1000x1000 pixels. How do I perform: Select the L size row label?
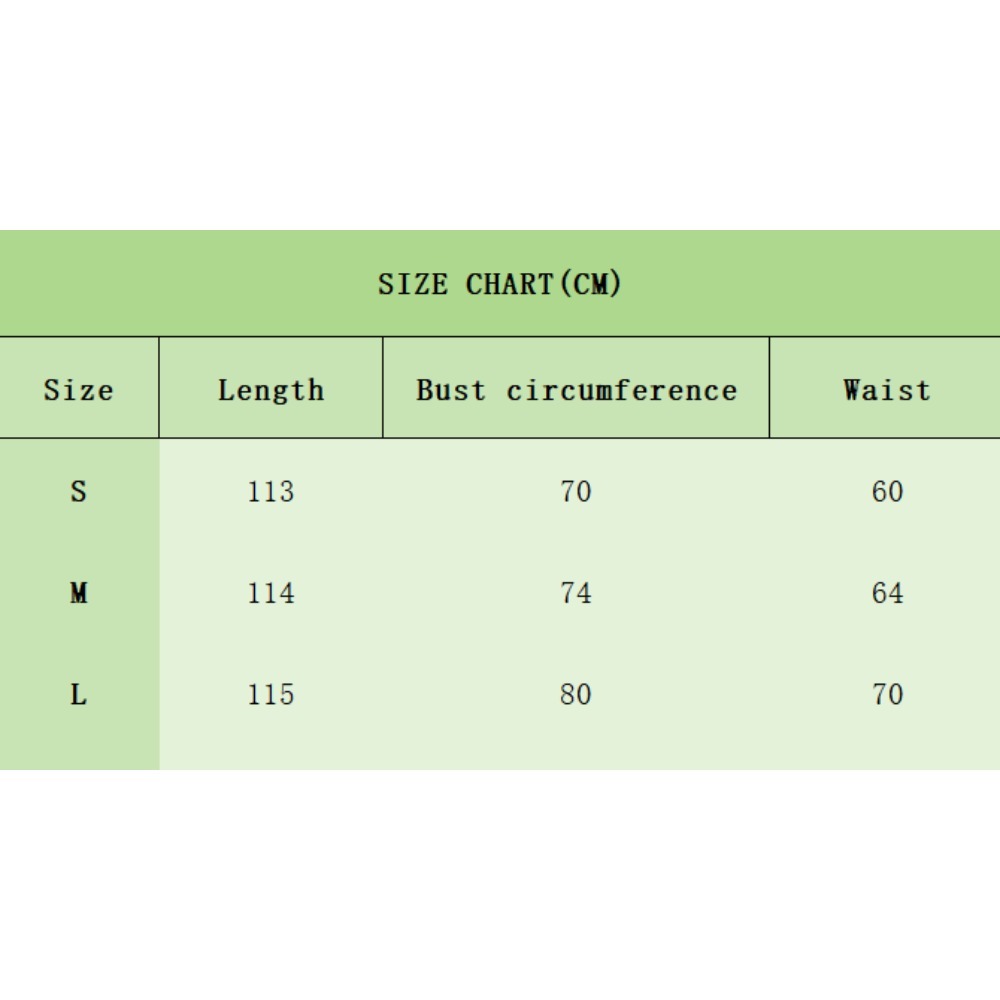tap(78, 695)
